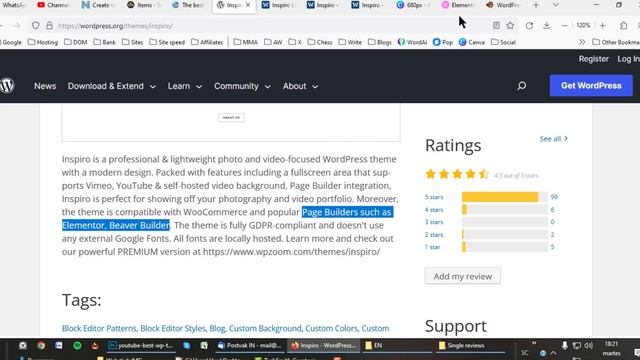Viewport: 640px width, 360px height.
Task: Open the Postvak IN mail taskbar window
Action: [250, 345]
